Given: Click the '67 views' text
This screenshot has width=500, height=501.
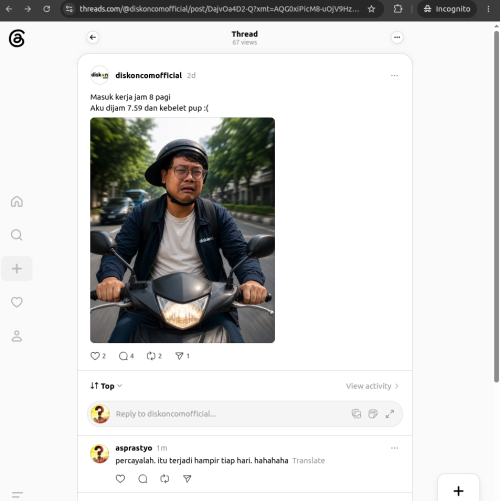Looking at the screenshot, I should pos(245,43).
